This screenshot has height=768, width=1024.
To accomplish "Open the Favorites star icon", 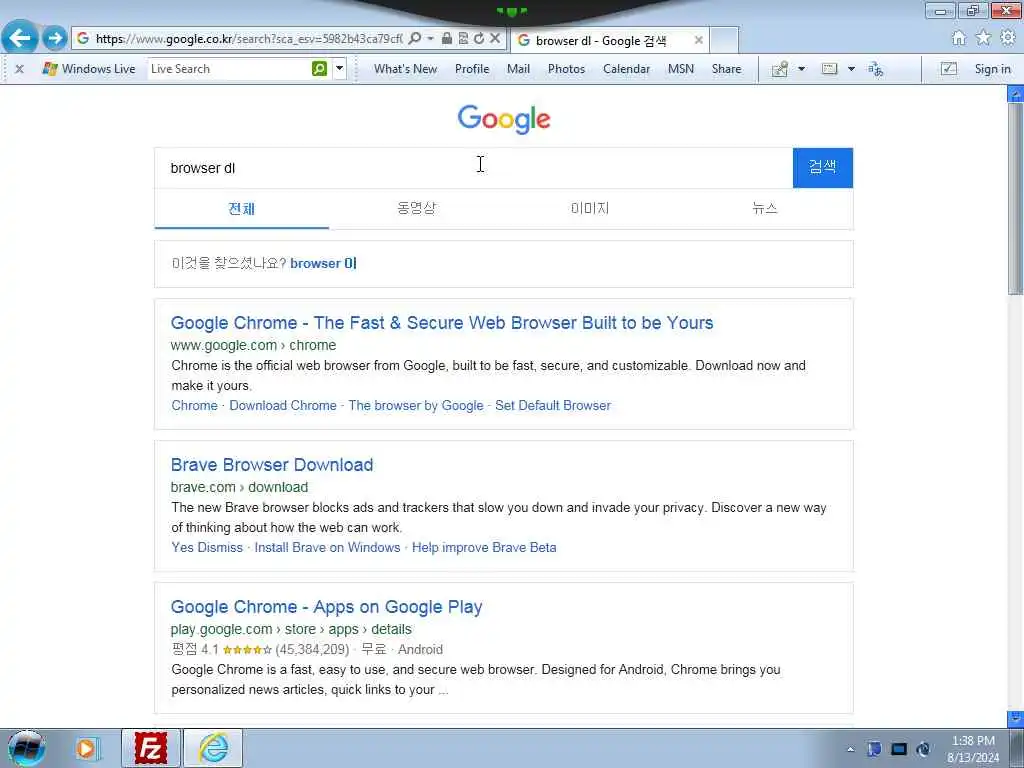I will coord(983,39).
